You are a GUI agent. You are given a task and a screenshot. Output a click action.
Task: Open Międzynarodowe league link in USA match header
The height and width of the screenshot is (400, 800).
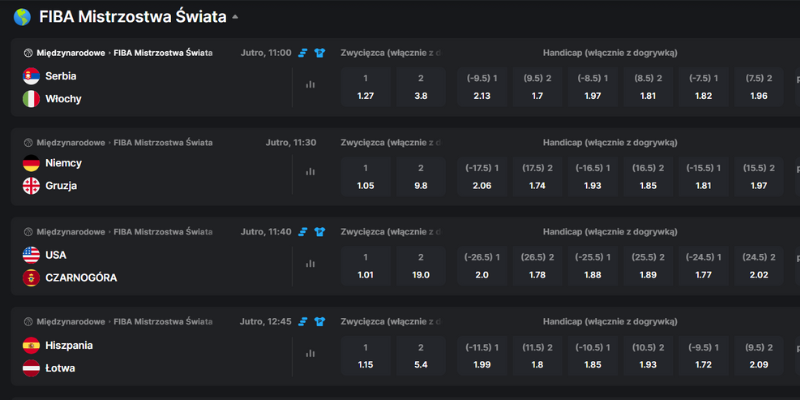click(71, 232)
